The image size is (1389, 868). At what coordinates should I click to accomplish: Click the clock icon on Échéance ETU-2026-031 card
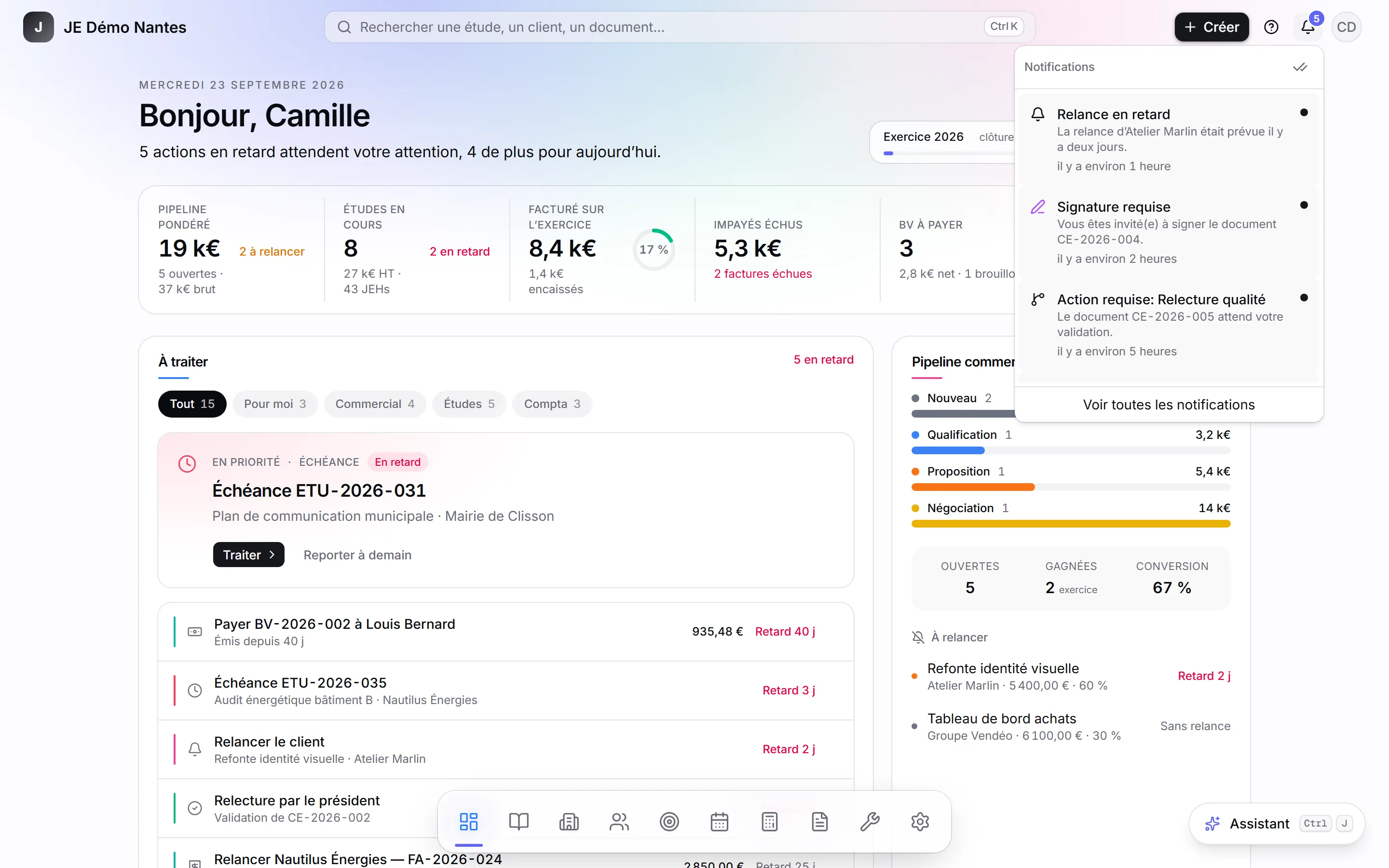pos(187,463)
